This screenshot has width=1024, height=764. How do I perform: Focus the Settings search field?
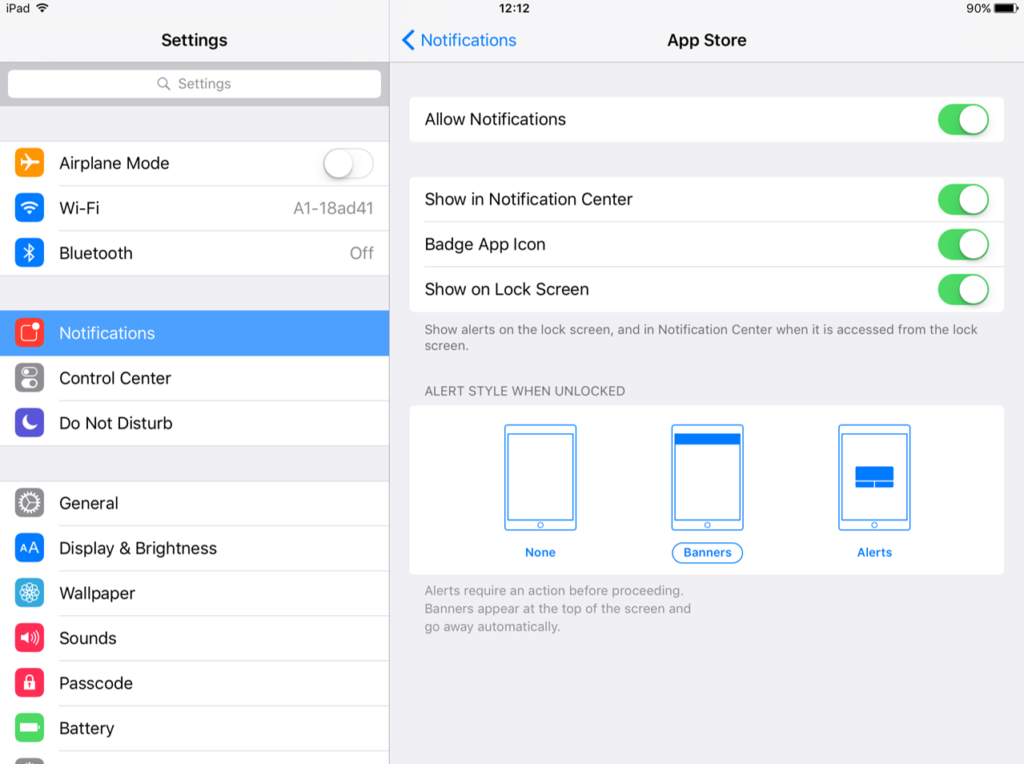pyautogui.click(x=195, y=84)
